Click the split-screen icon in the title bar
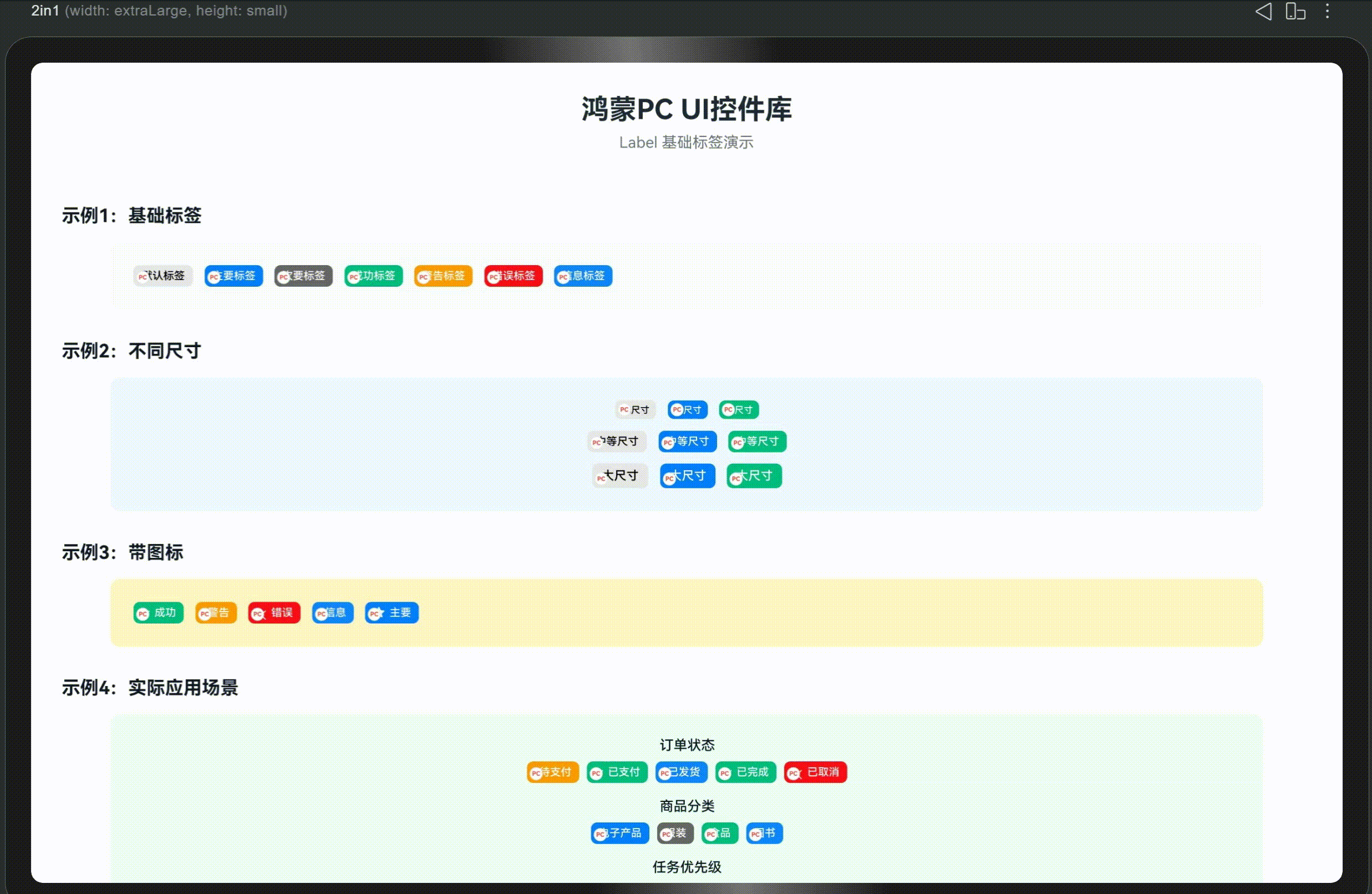Image resolution: width=1372 pixels, height=894 pixels. pyautogui.click(x=1296, y=11)
